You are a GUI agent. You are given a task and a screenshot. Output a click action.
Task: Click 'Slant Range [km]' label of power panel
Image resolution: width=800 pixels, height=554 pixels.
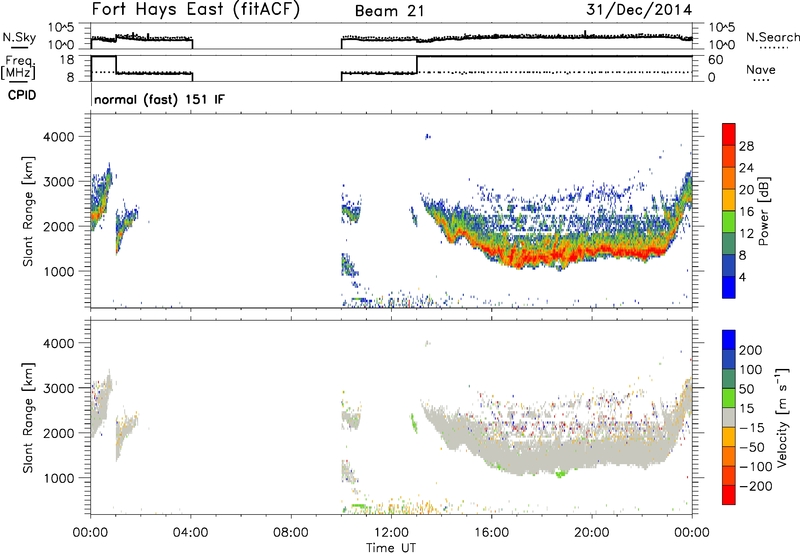(28, 211)
